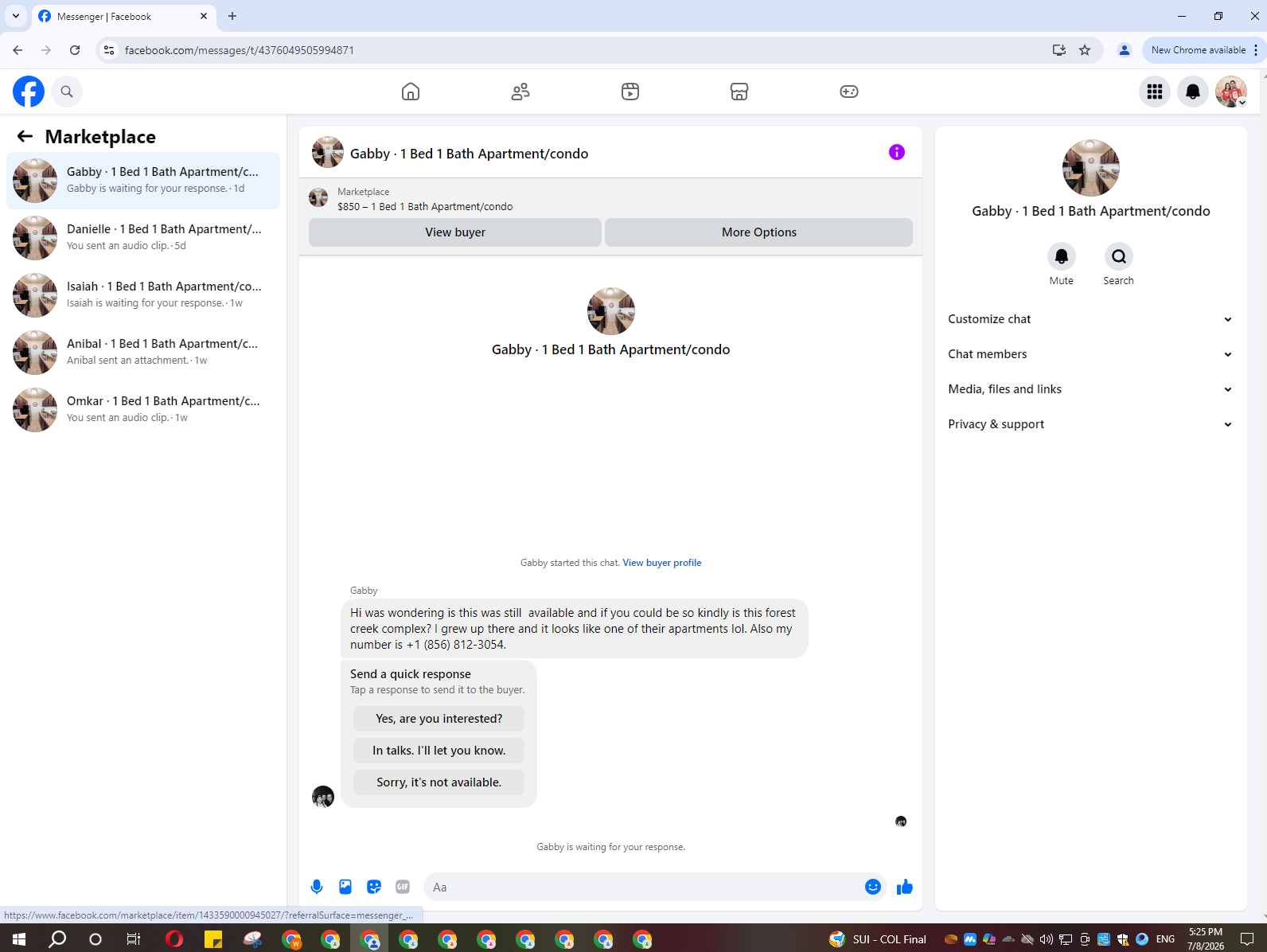Send quick reply "In talks. I'll let you know."

click(x=439, y=751)
